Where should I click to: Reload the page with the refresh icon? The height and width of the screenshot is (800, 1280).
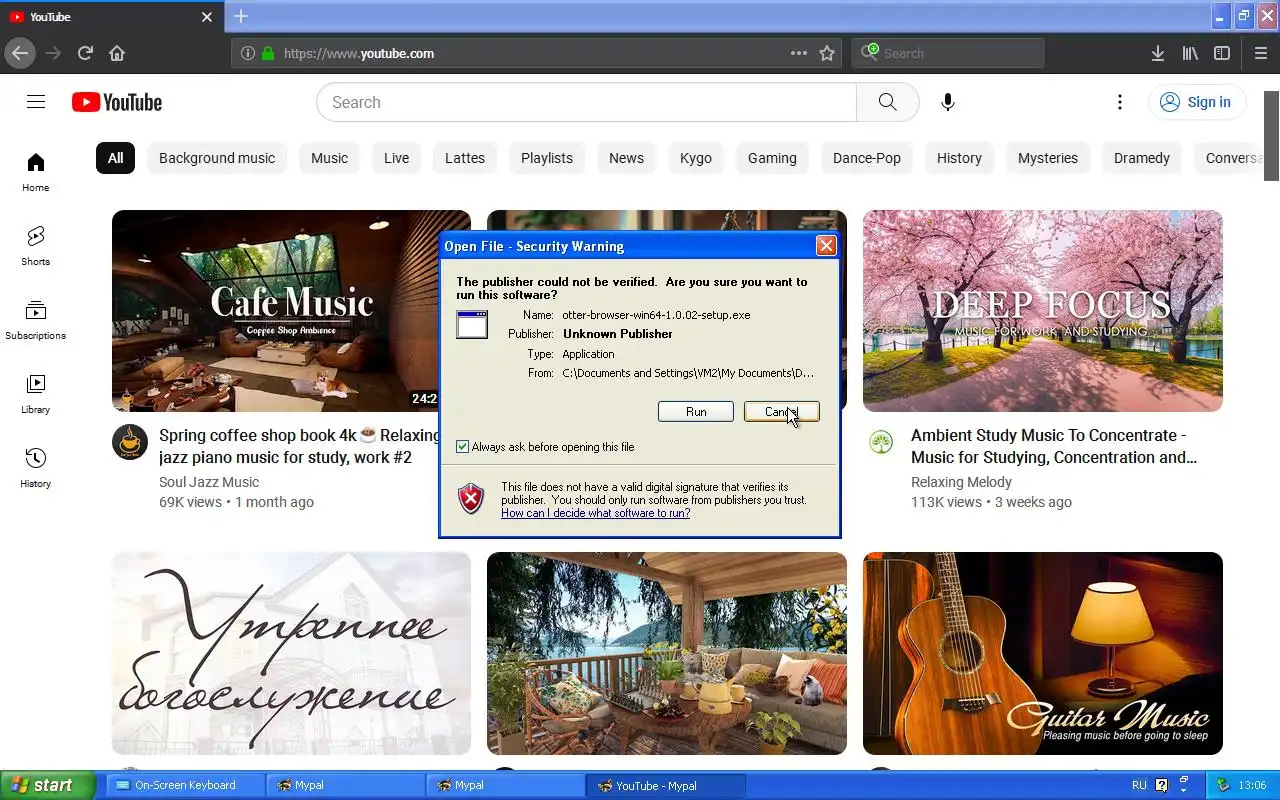point(85,53)
